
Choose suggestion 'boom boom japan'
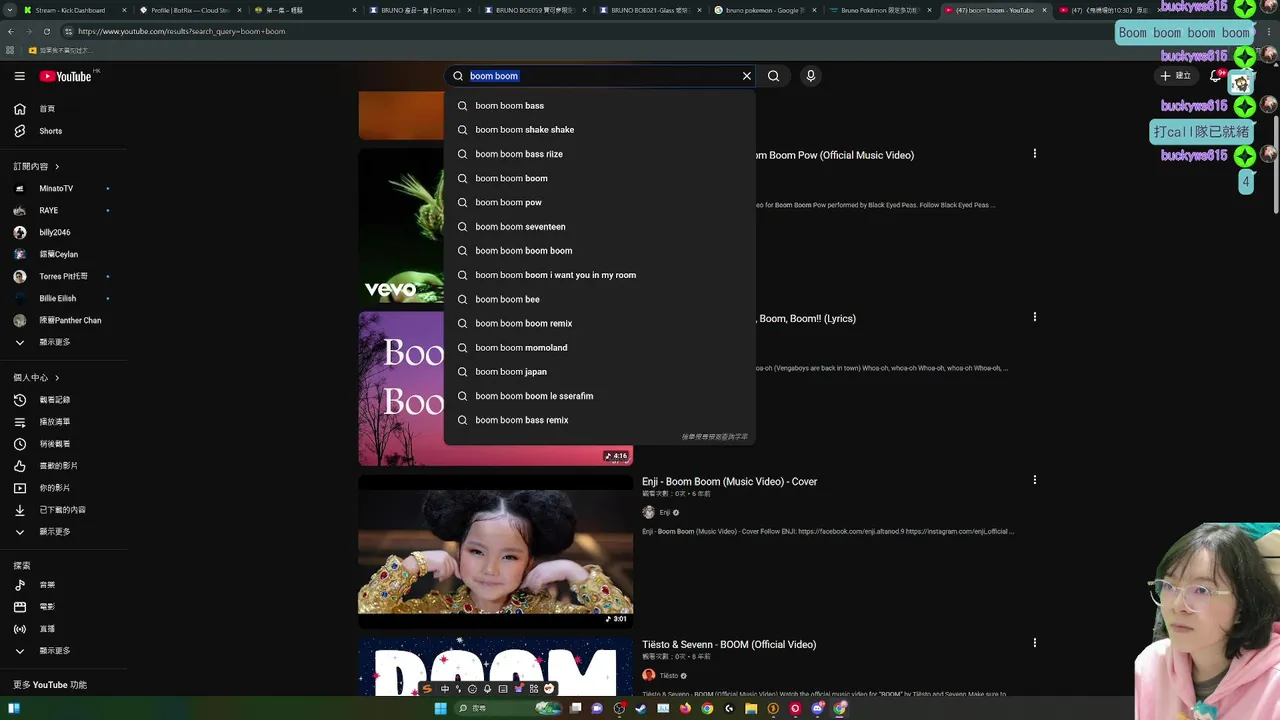[x=600, y=372]
